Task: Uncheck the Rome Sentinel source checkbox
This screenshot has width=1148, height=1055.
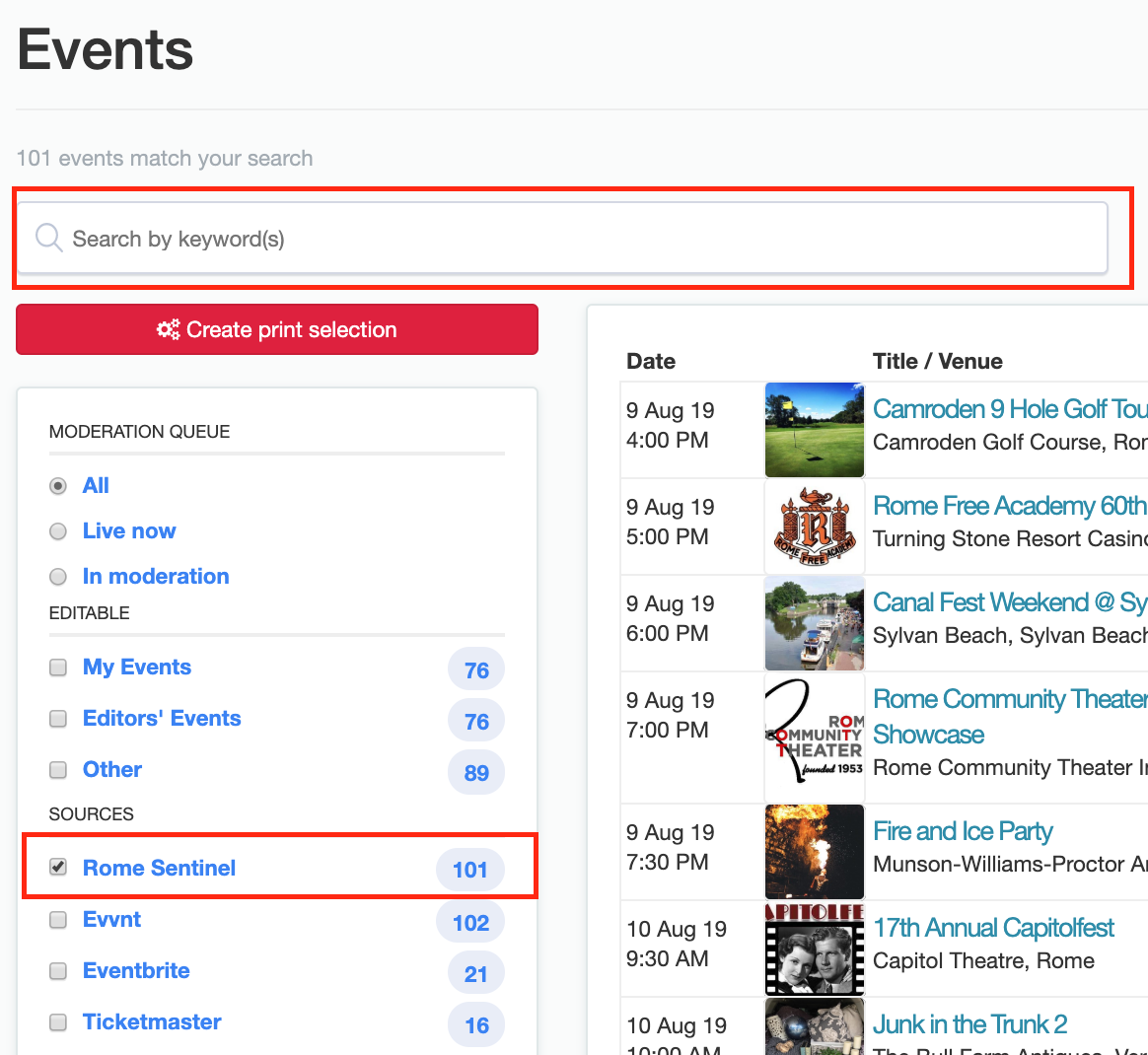Action: 58,867
